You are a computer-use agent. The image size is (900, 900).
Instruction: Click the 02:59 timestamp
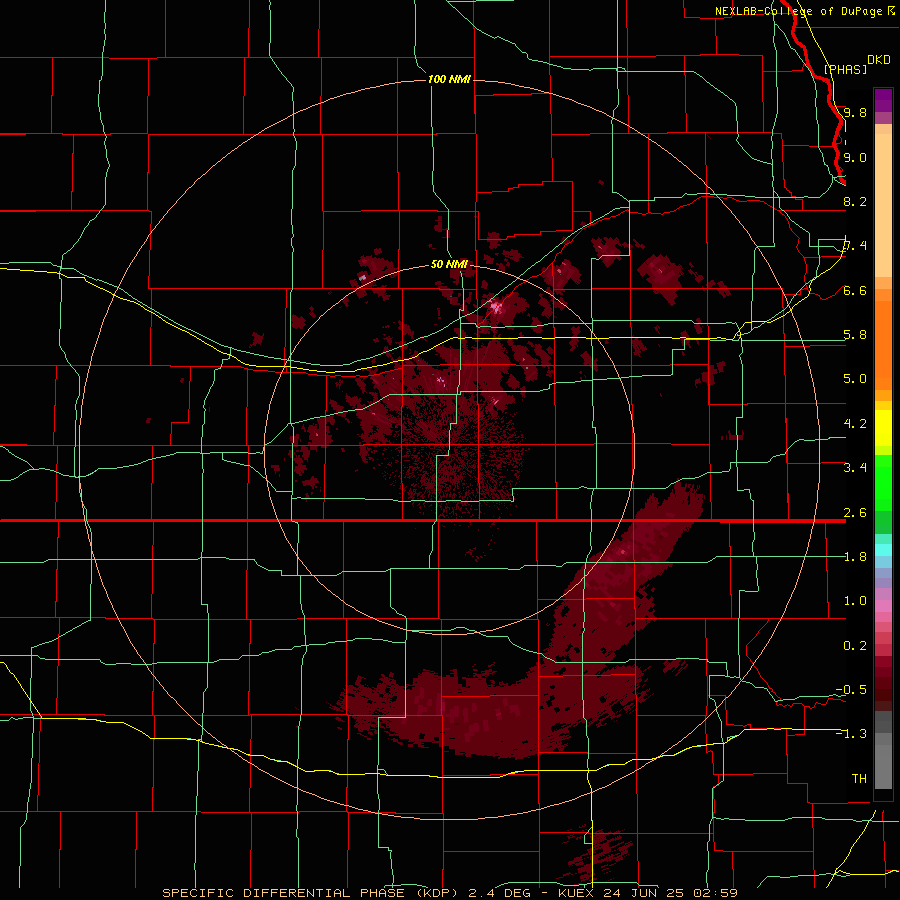(x=715, y=893)
